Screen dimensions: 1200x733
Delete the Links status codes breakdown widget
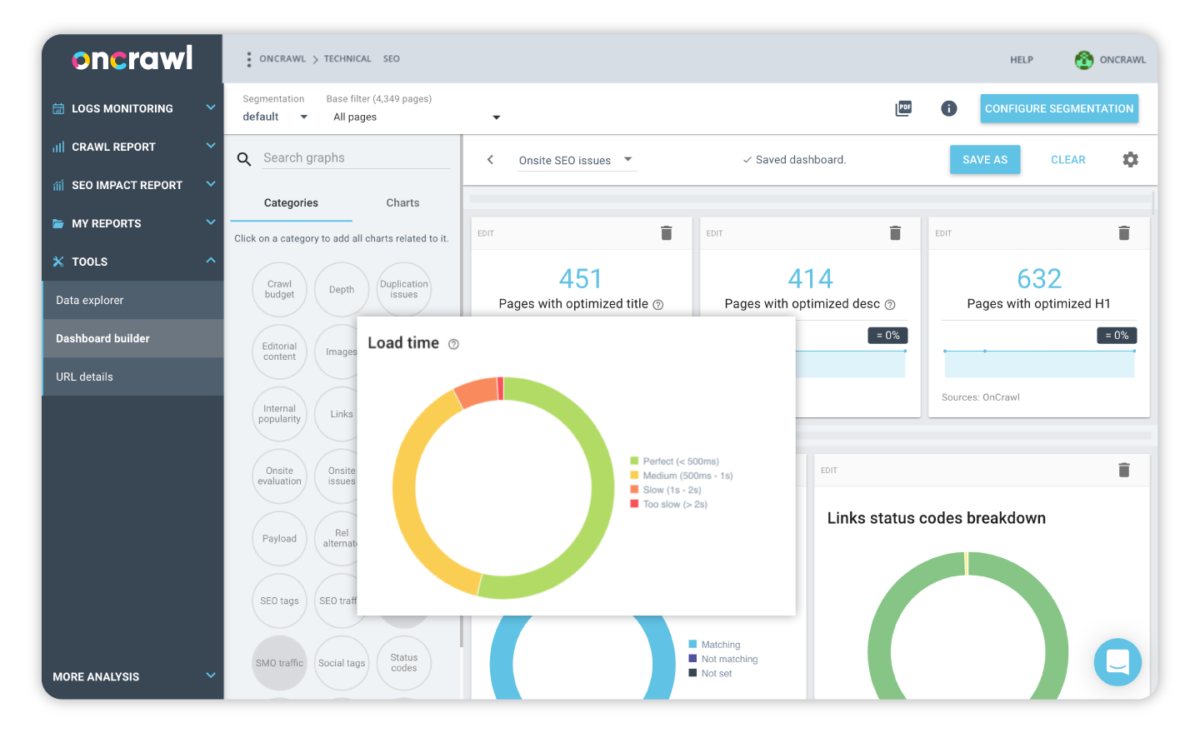coord(1124,470)
